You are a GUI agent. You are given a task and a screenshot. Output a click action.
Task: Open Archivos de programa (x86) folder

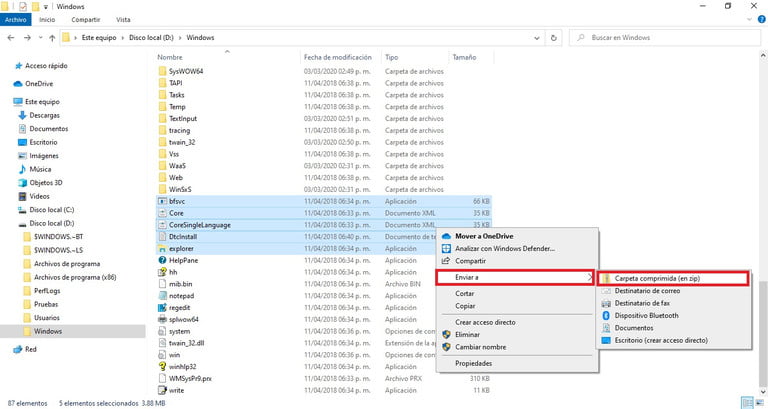pos(75,277)
